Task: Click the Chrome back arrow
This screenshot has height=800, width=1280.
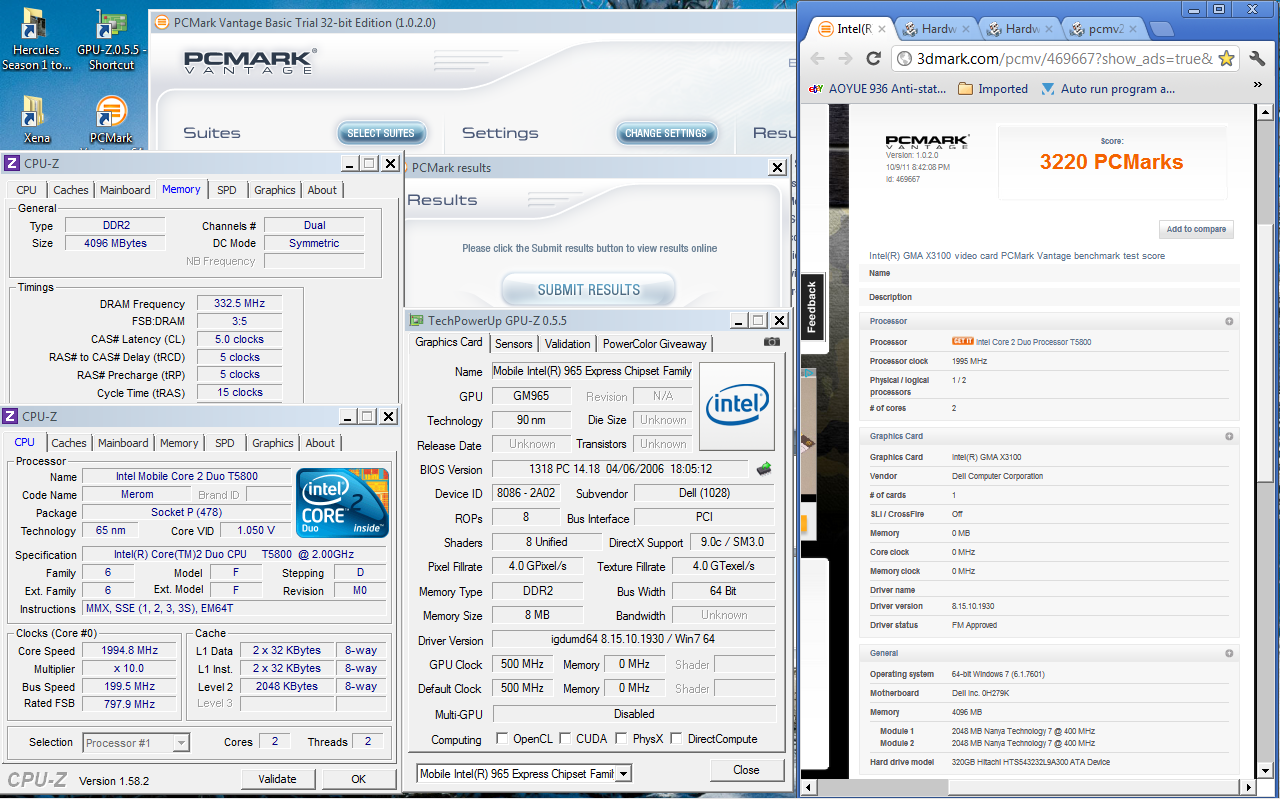Action: pos(817,59)
